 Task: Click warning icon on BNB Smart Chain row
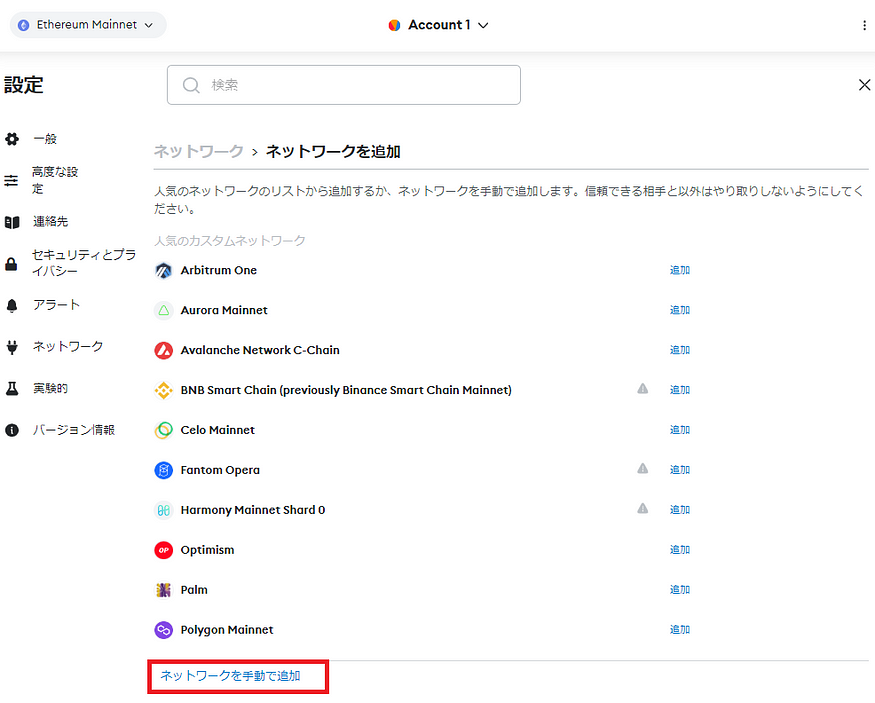(643, 388)
